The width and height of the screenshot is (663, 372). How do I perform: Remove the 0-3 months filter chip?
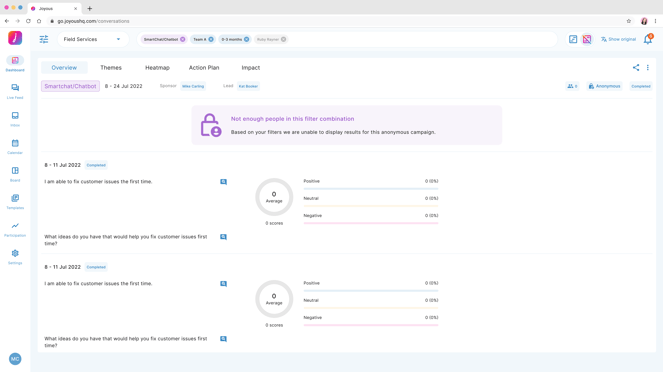click(x=247, y=39)
